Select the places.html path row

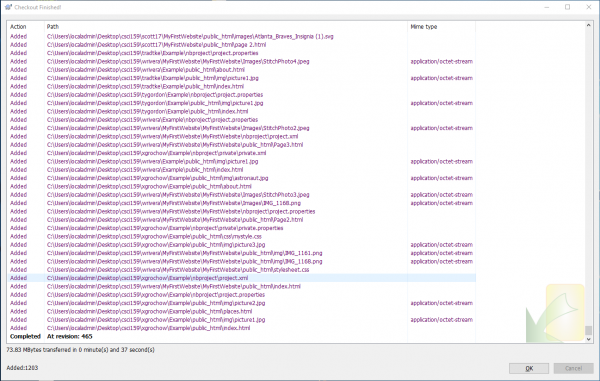[242, 312]
